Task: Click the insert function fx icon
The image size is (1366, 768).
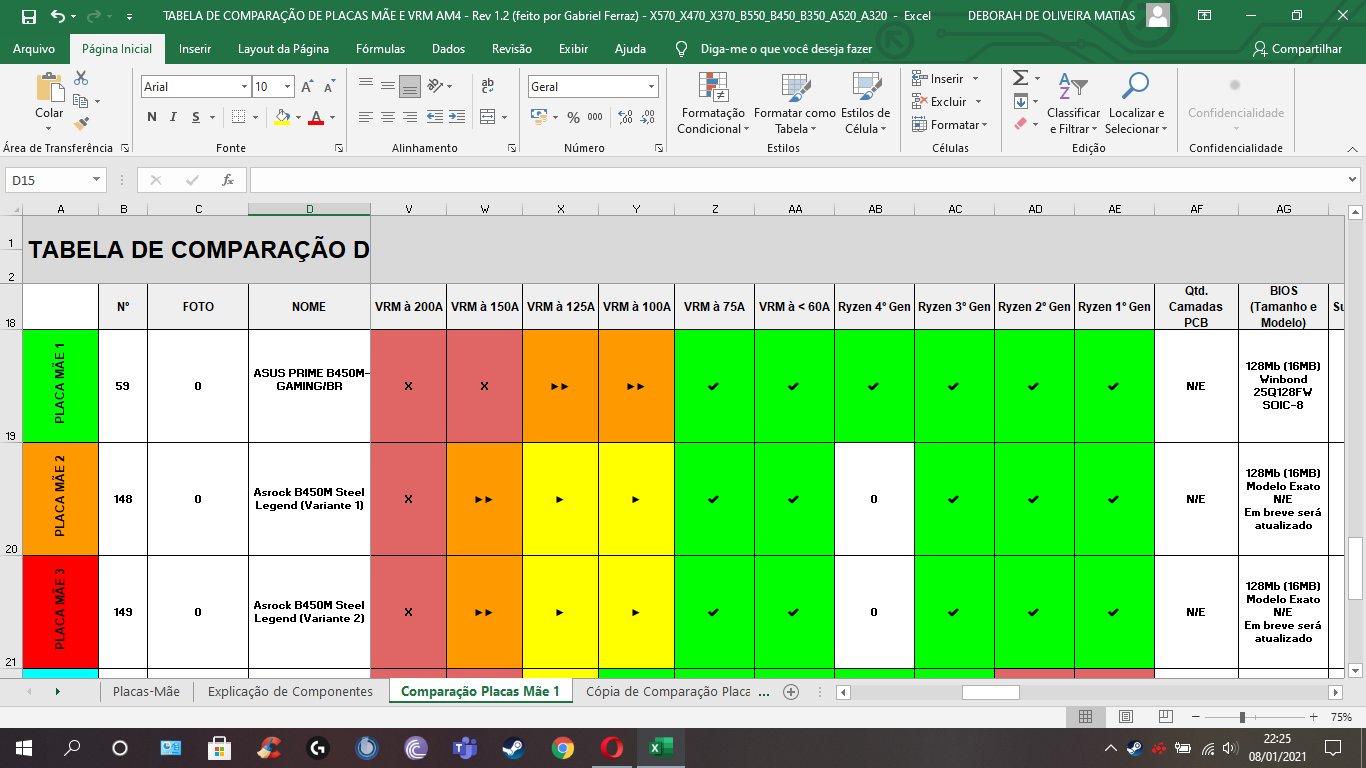Action: click(228, 180)
